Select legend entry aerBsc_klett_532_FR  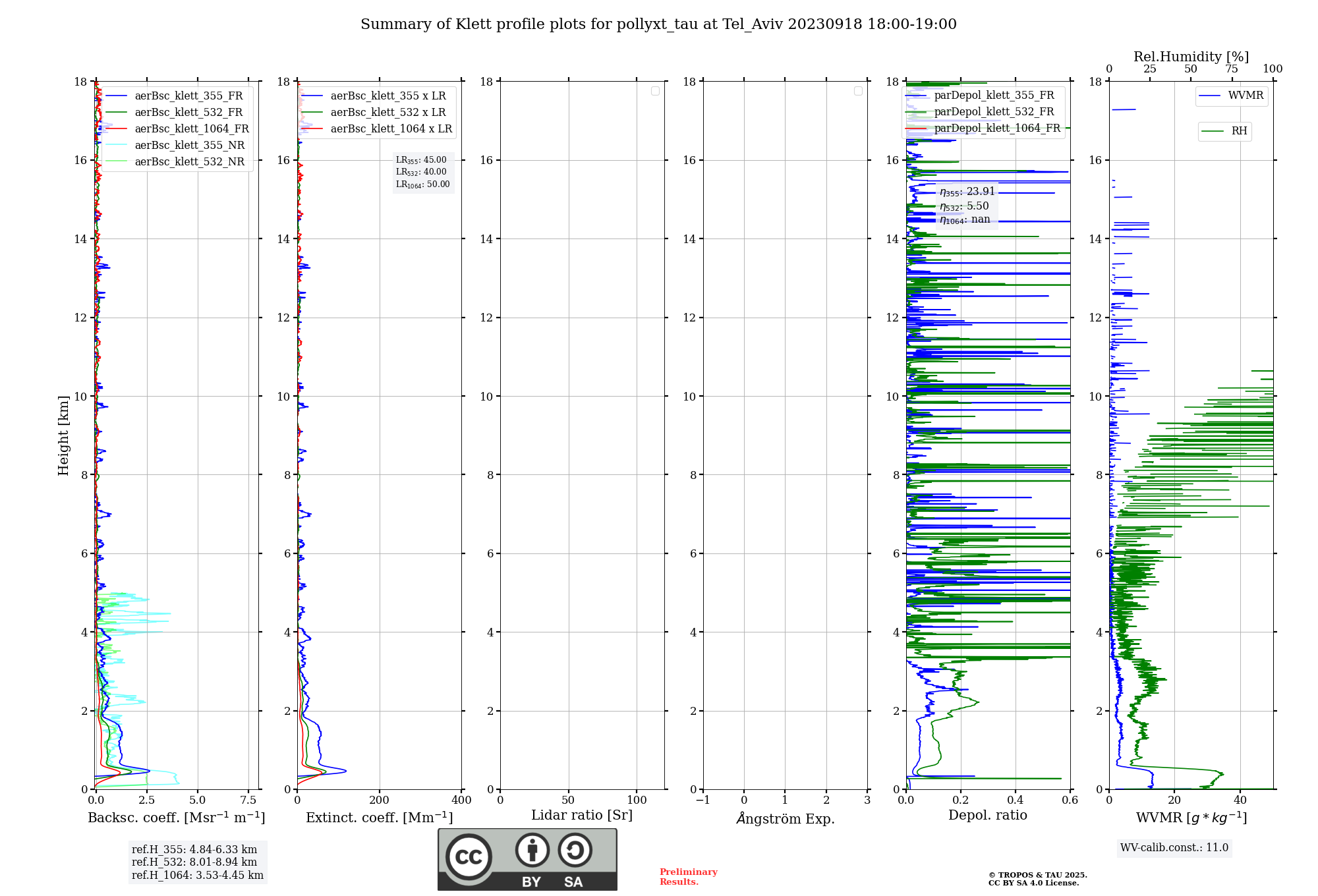pyautogui.click(x=188, y=112)
